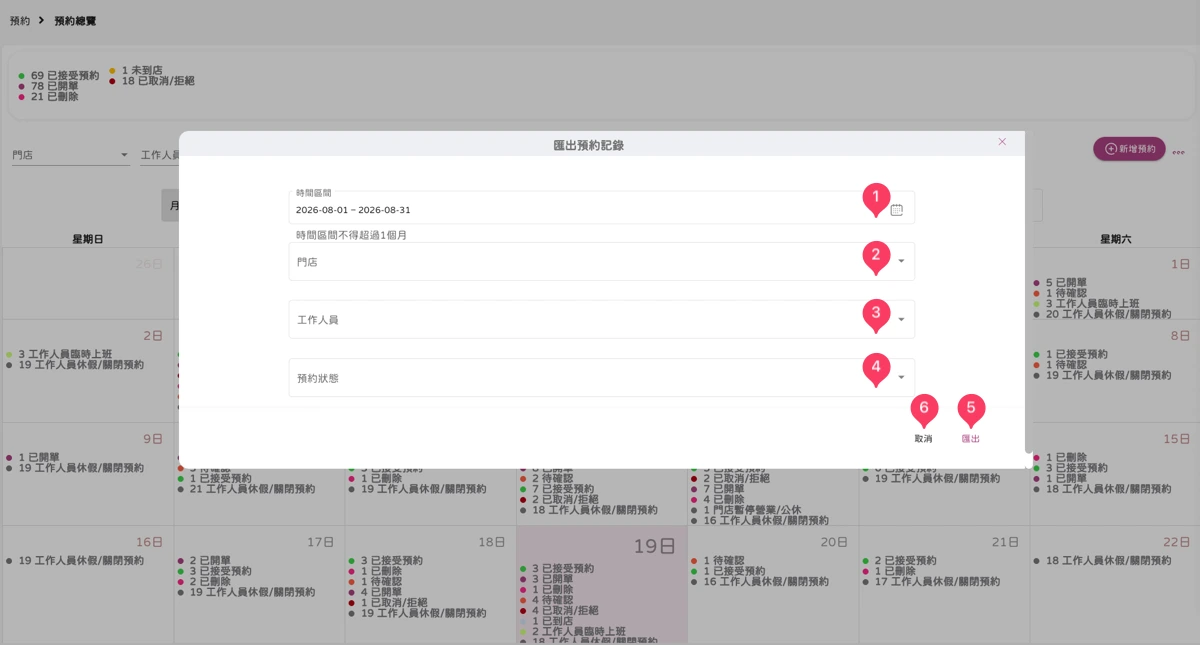This screenshot has width=1200, height=645.
Task: Cancel the export with 取消
Action: pos(923,439)
